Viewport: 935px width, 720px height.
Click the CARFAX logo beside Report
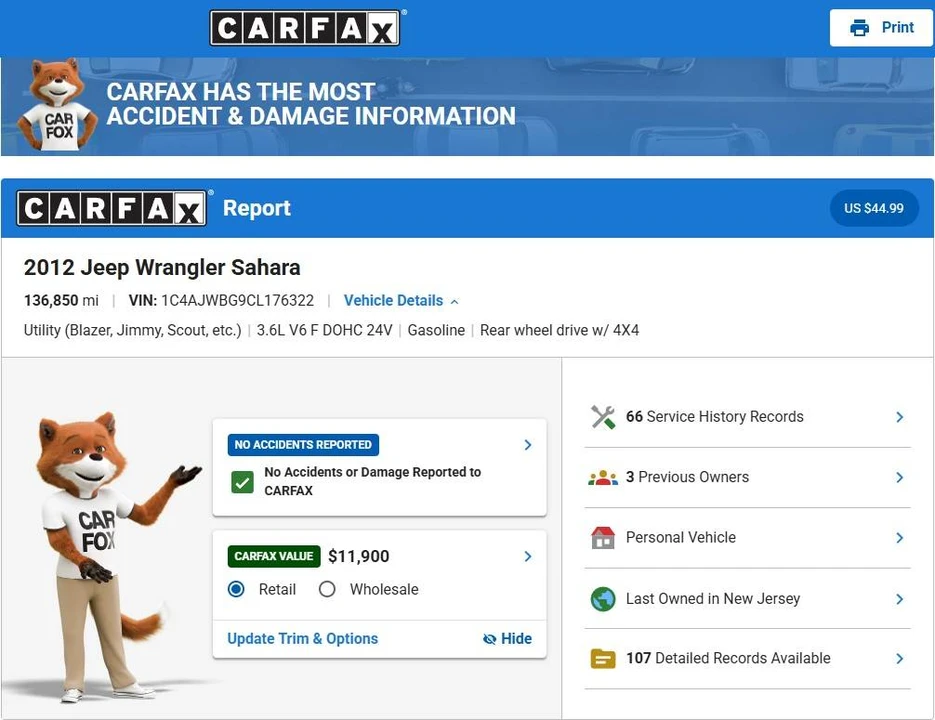coord(112,208)
